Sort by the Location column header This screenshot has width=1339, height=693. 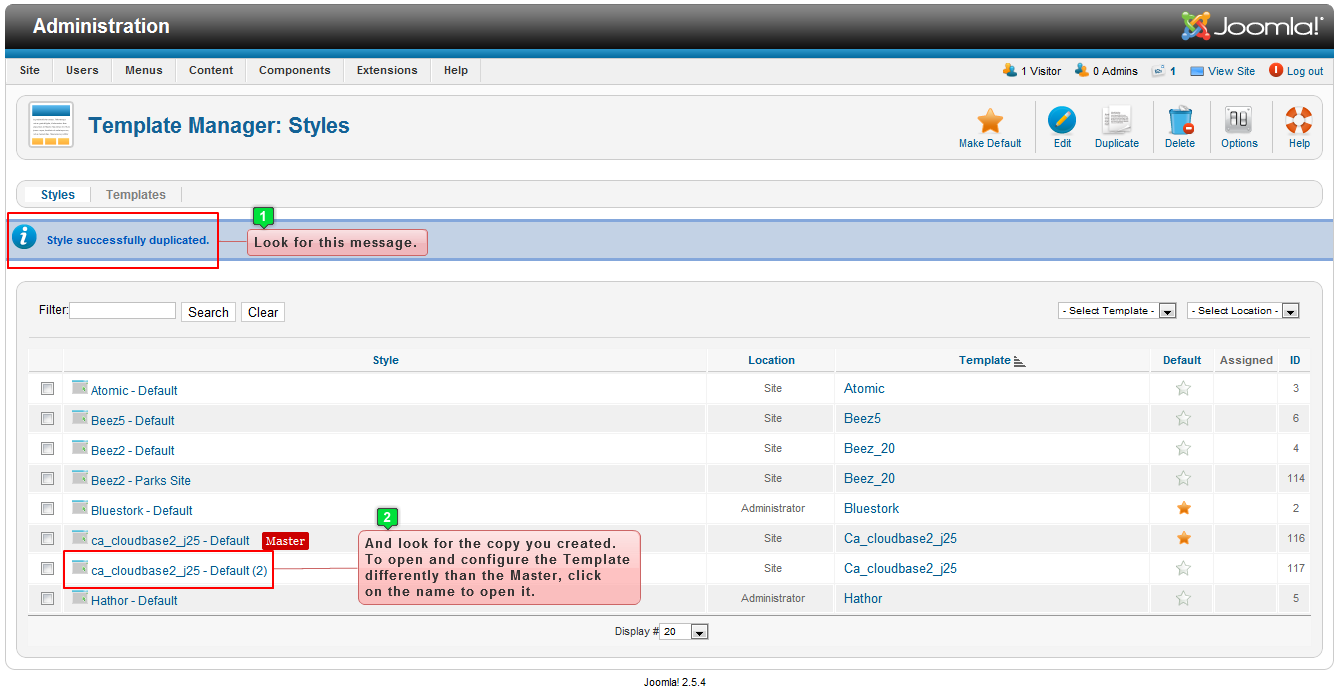tap(771, 360)
